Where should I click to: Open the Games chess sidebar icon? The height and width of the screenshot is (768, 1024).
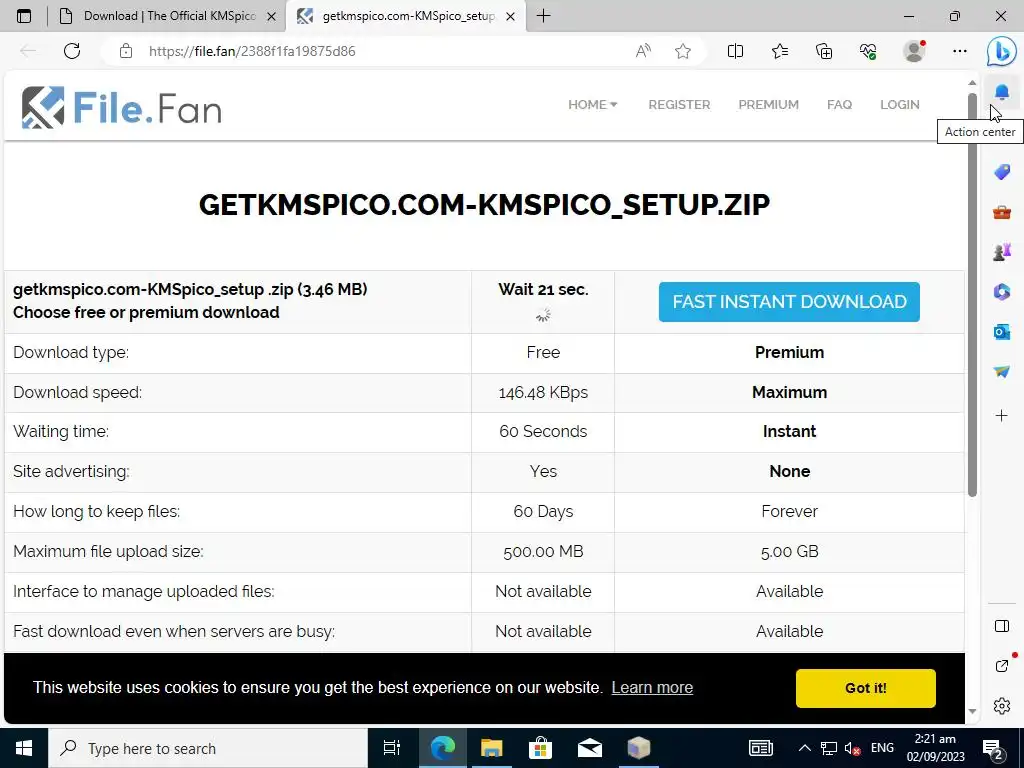point(1002,251)
